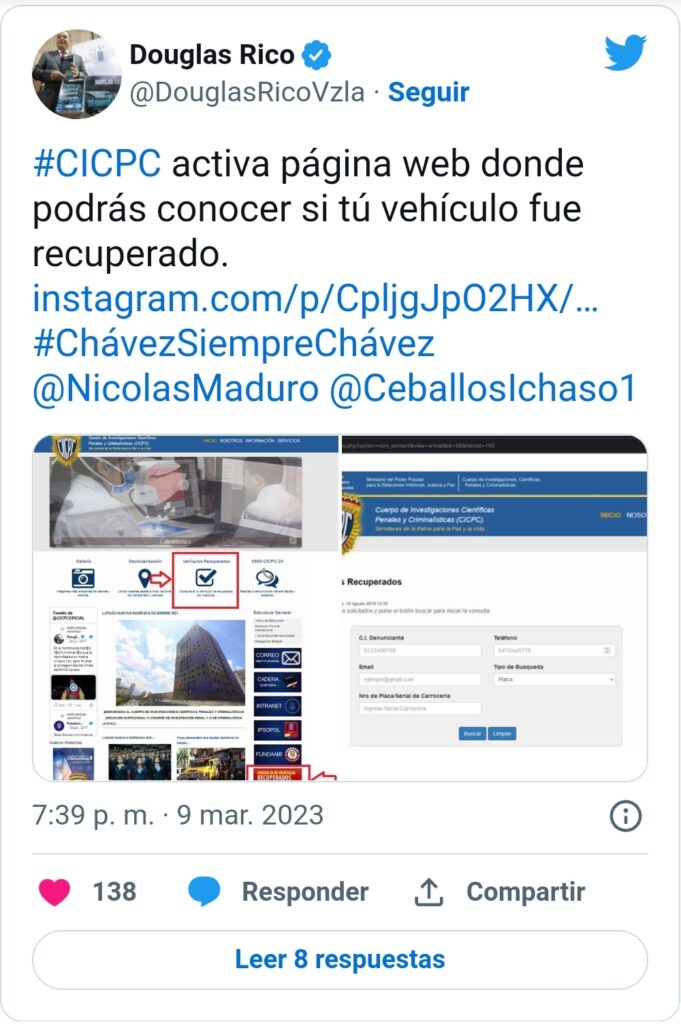Open Douglas Rico's profile picture
The height and width of the screenshot is (1024, 681).
pyautogui.click(x=76, y=74)
